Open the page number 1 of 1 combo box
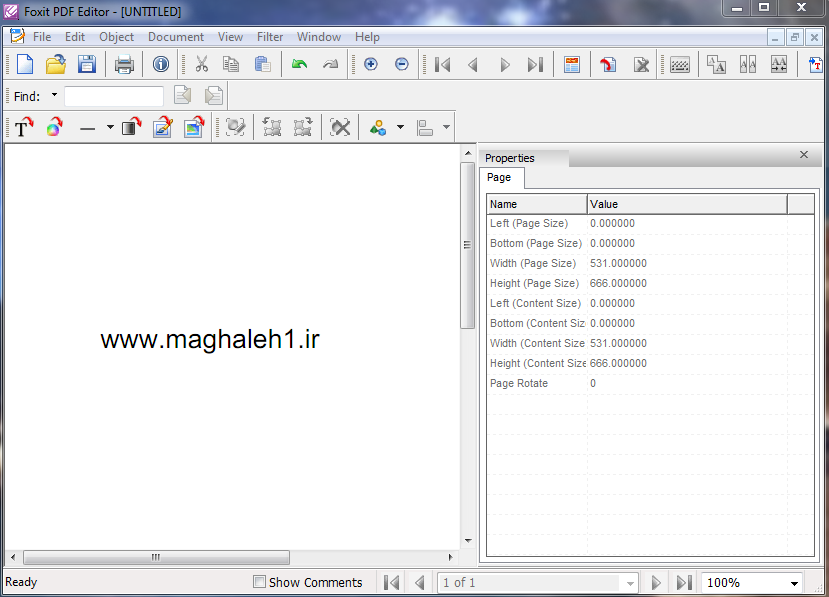Screen dimensions: 829x597 [538, 582]
